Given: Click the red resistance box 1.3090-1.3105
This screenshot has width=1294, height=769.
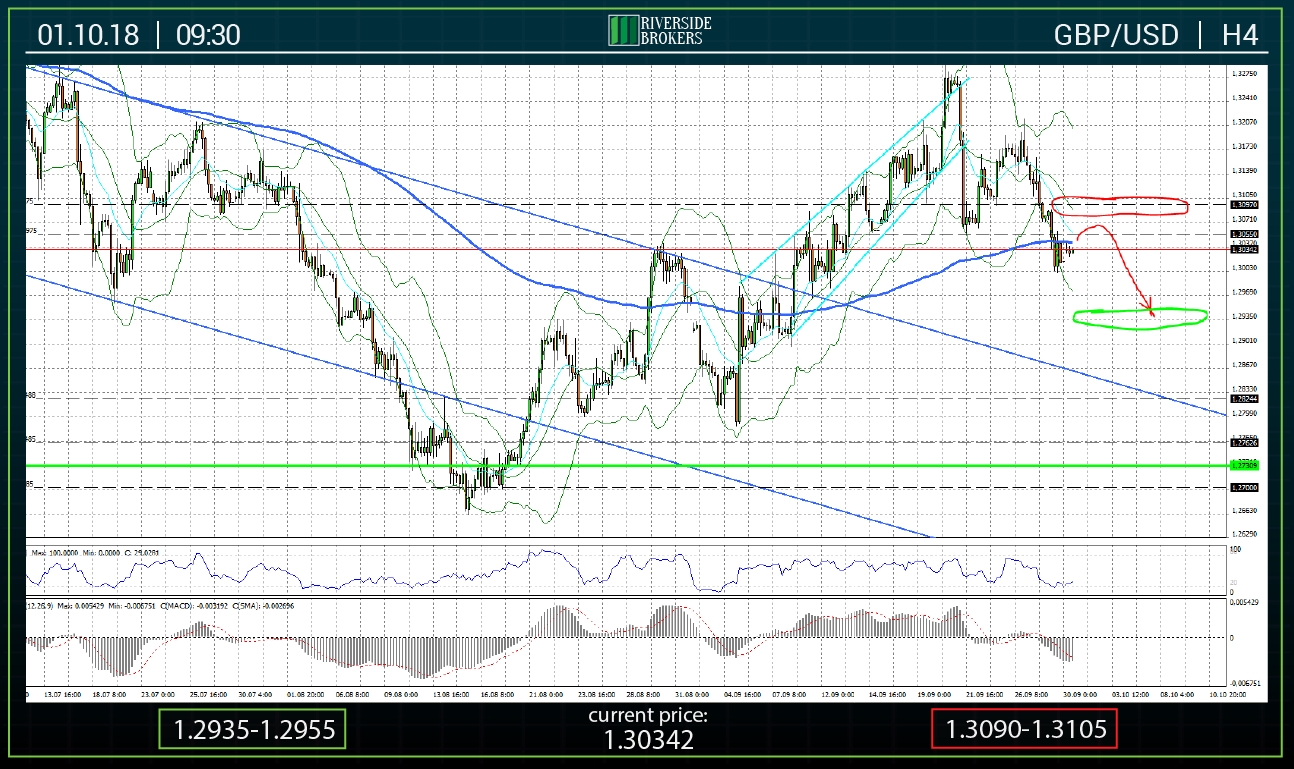Looking at the screenshot, I should point(1024,729).
